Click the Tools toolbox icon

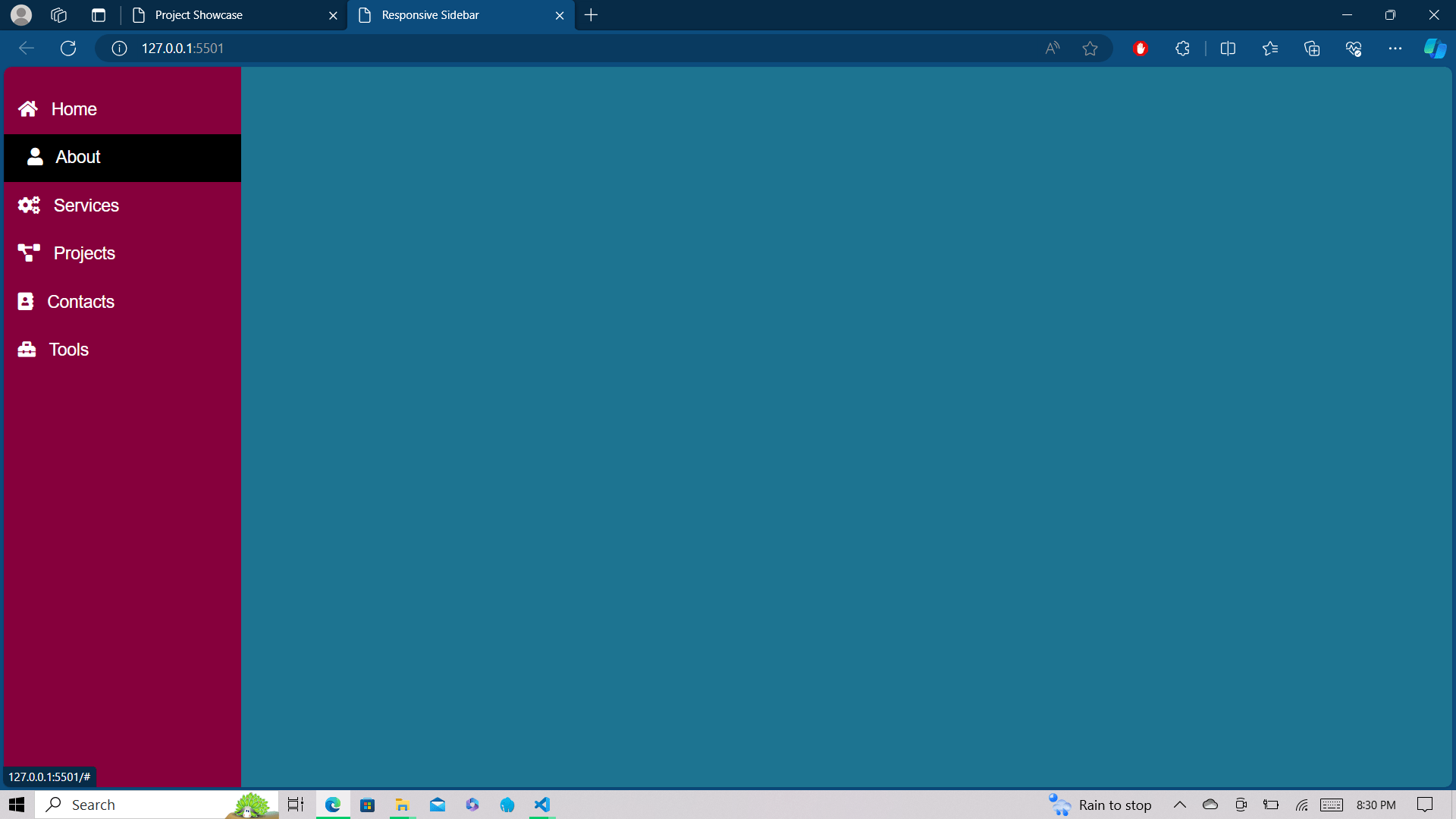(x=27, y=350)
